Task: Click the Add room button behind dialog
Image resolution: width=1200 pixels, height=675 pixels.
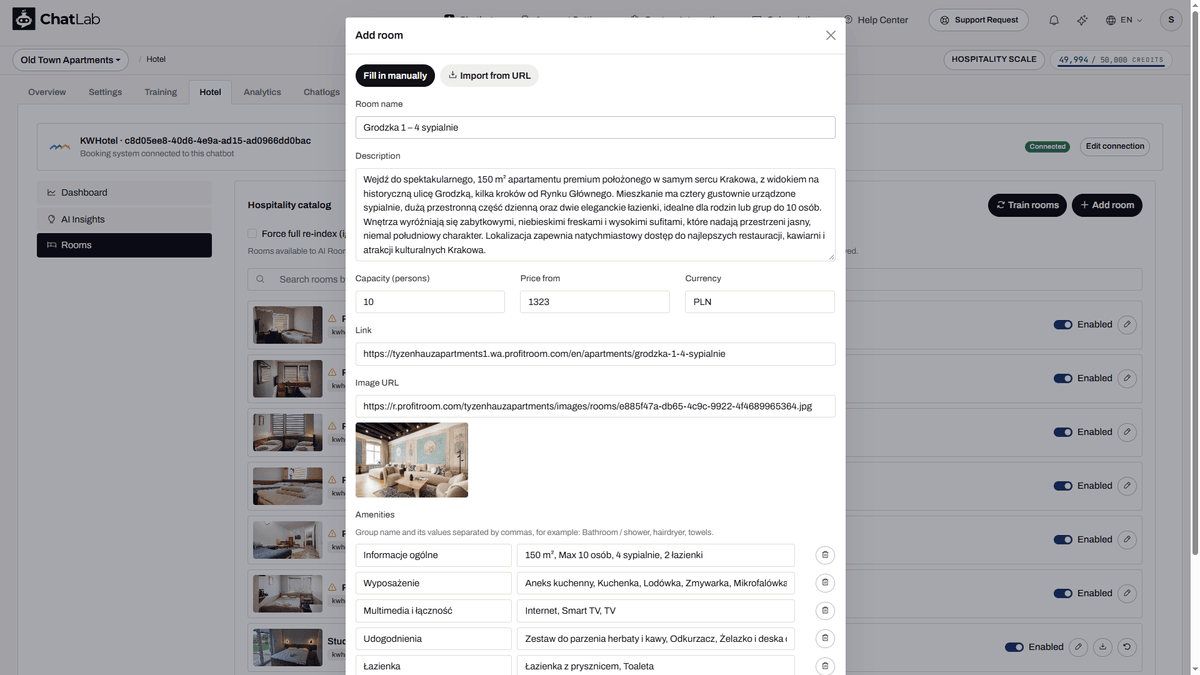Action: click(x=1107, y=205)
